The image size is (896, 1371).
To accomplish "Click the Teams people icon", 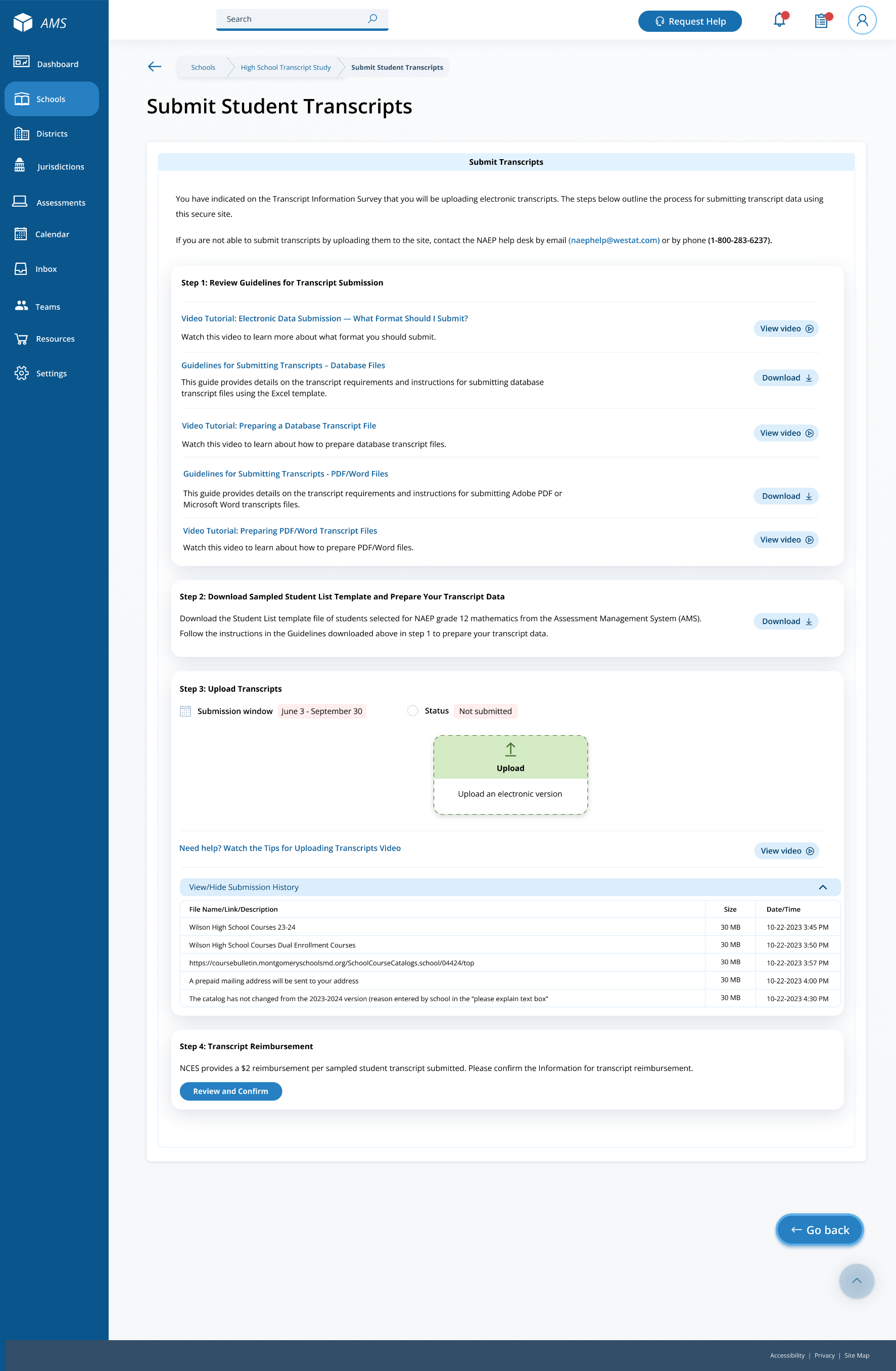I will (21, 306).
